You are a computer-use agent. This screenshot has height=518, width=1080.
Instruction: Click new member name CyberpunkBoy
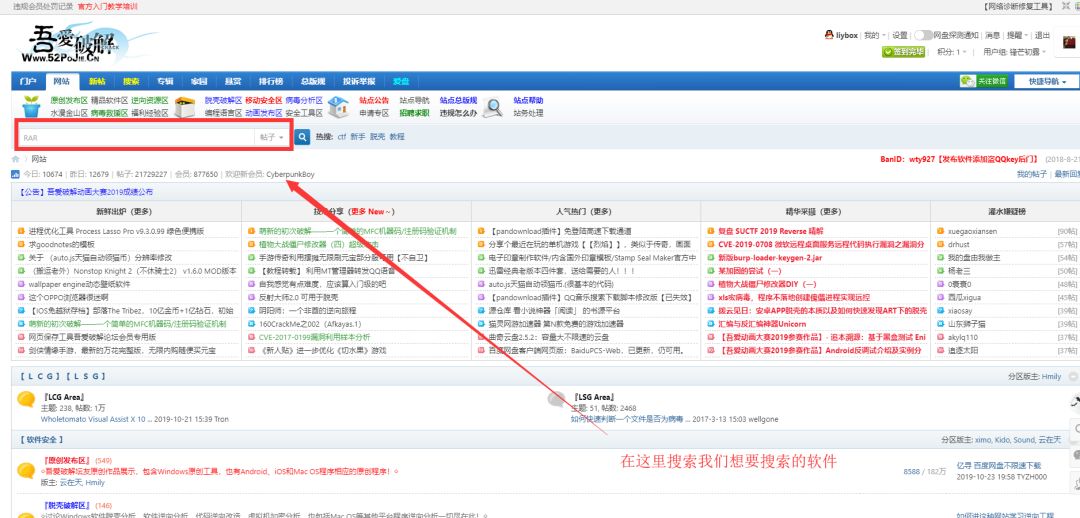pyautogui.click(x=290, y=174)
